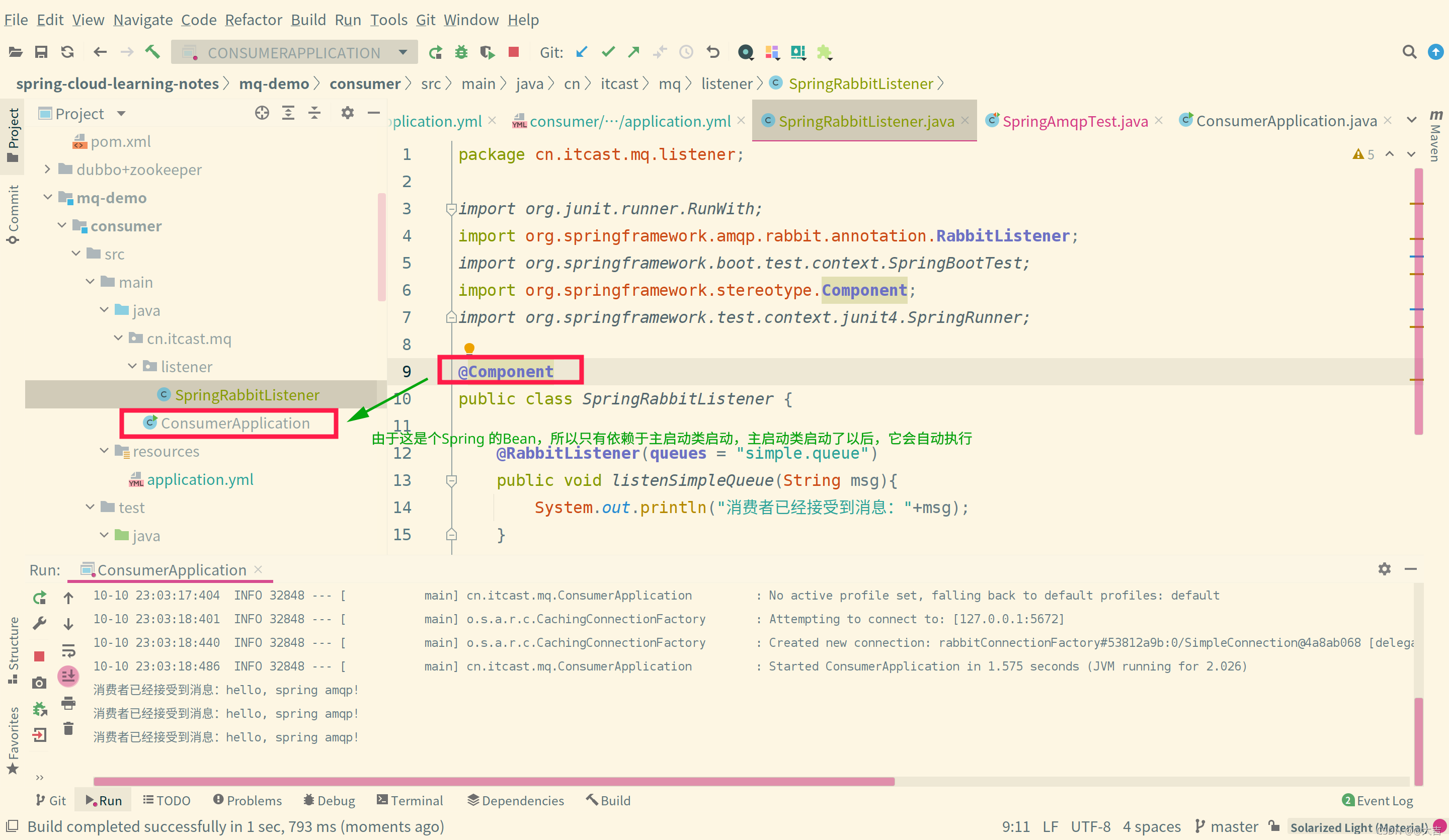The image size is (1449, 840).
Task: Toggle the read-only lock in status bar
Action: click(x=1275, y=827)
